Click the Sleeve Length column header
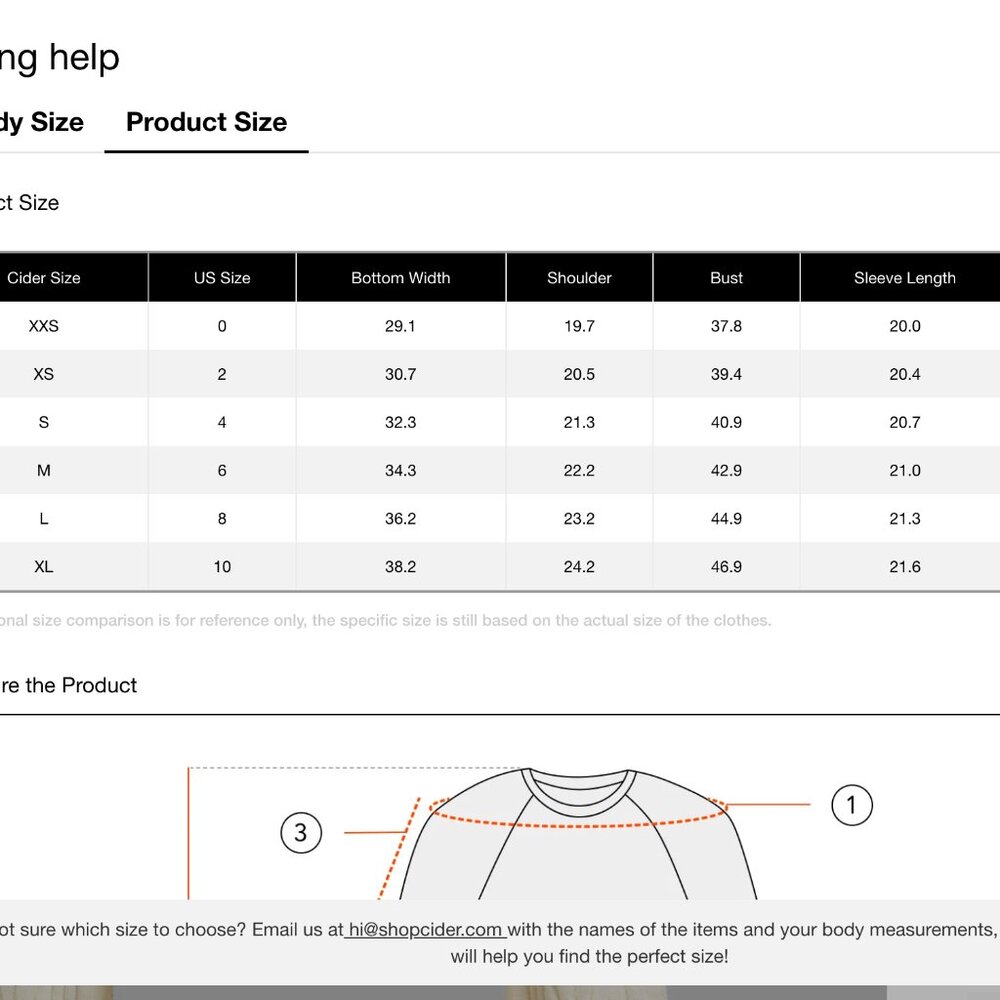1000x1000 pixels. (x=904, y=278)
